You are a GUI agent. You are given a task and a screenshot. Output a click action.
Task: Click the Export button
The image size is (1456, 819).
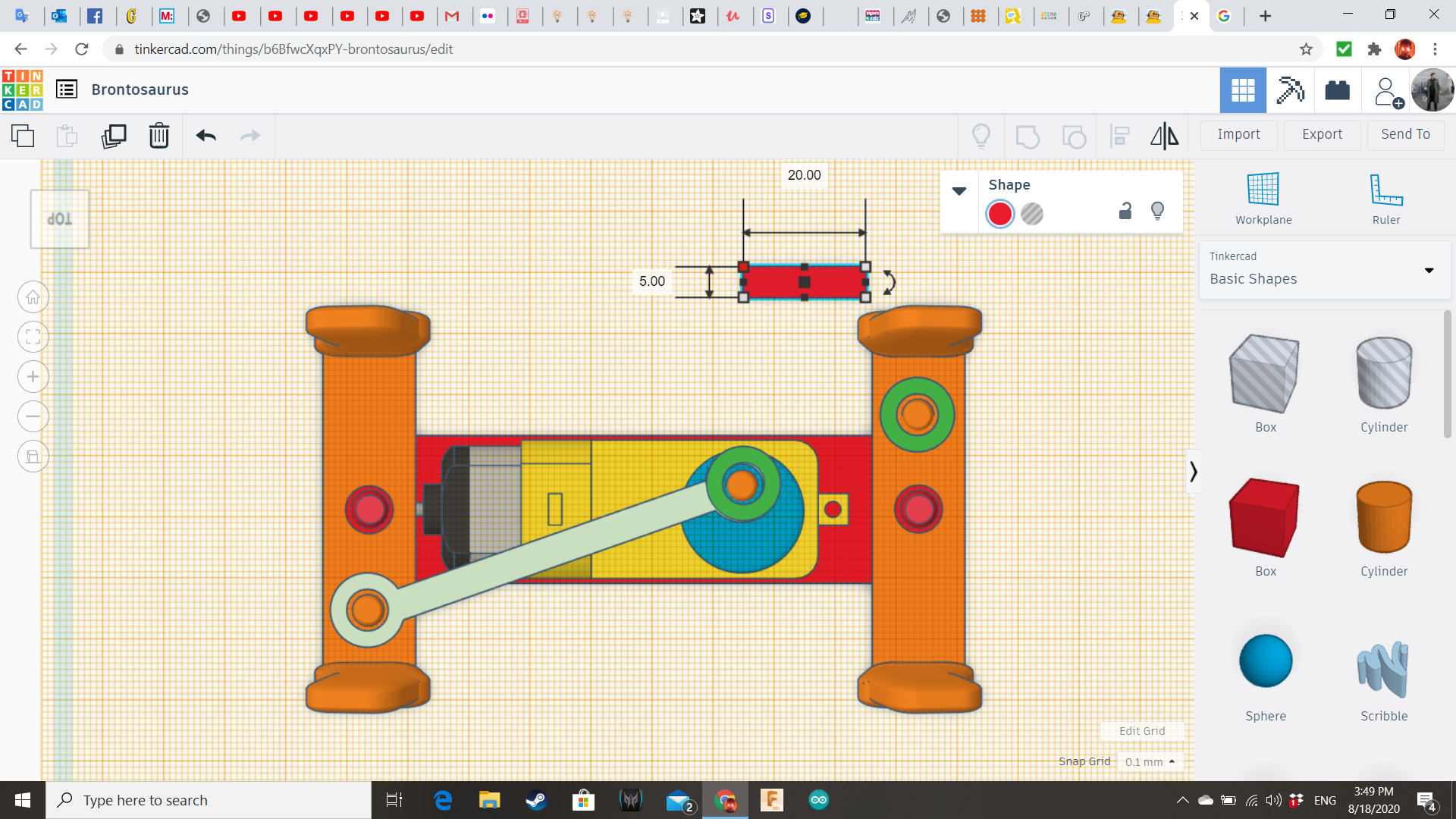(1321, 134)
